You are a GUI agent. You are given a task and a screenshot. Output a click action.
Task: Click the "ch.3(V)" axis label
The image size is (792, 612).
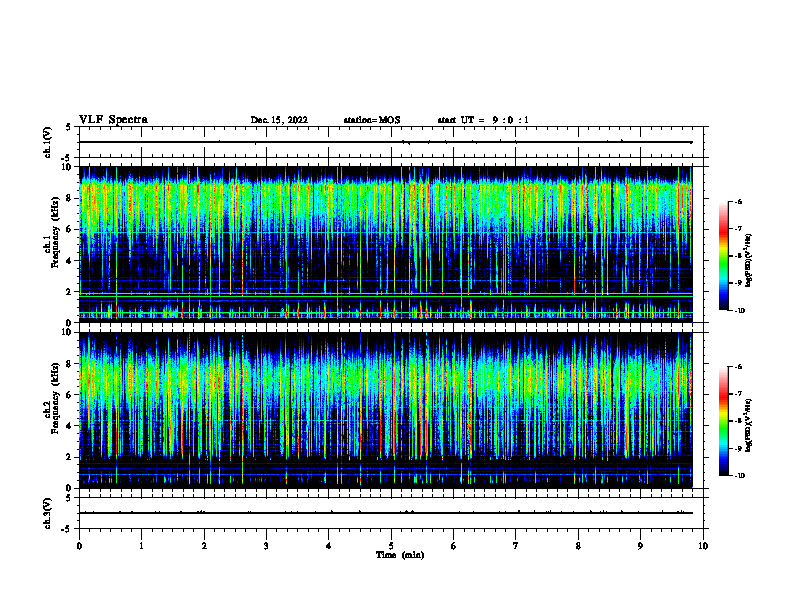click(47, 513)
